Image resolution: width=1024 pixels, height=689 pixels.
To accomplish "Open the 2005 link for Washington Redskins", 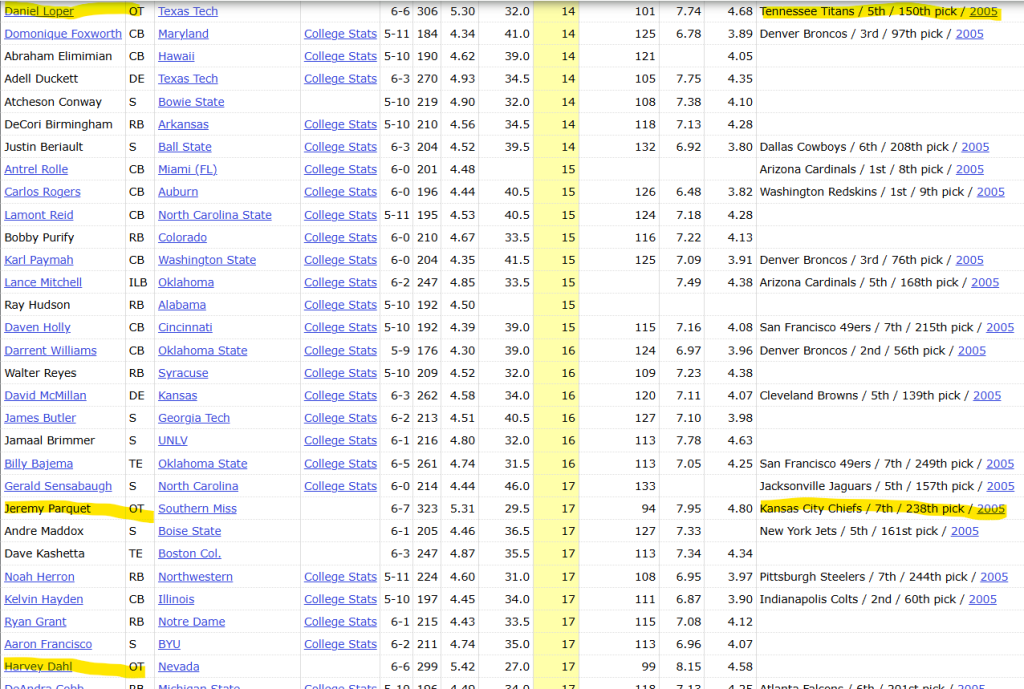I will (x=991, y=192).
